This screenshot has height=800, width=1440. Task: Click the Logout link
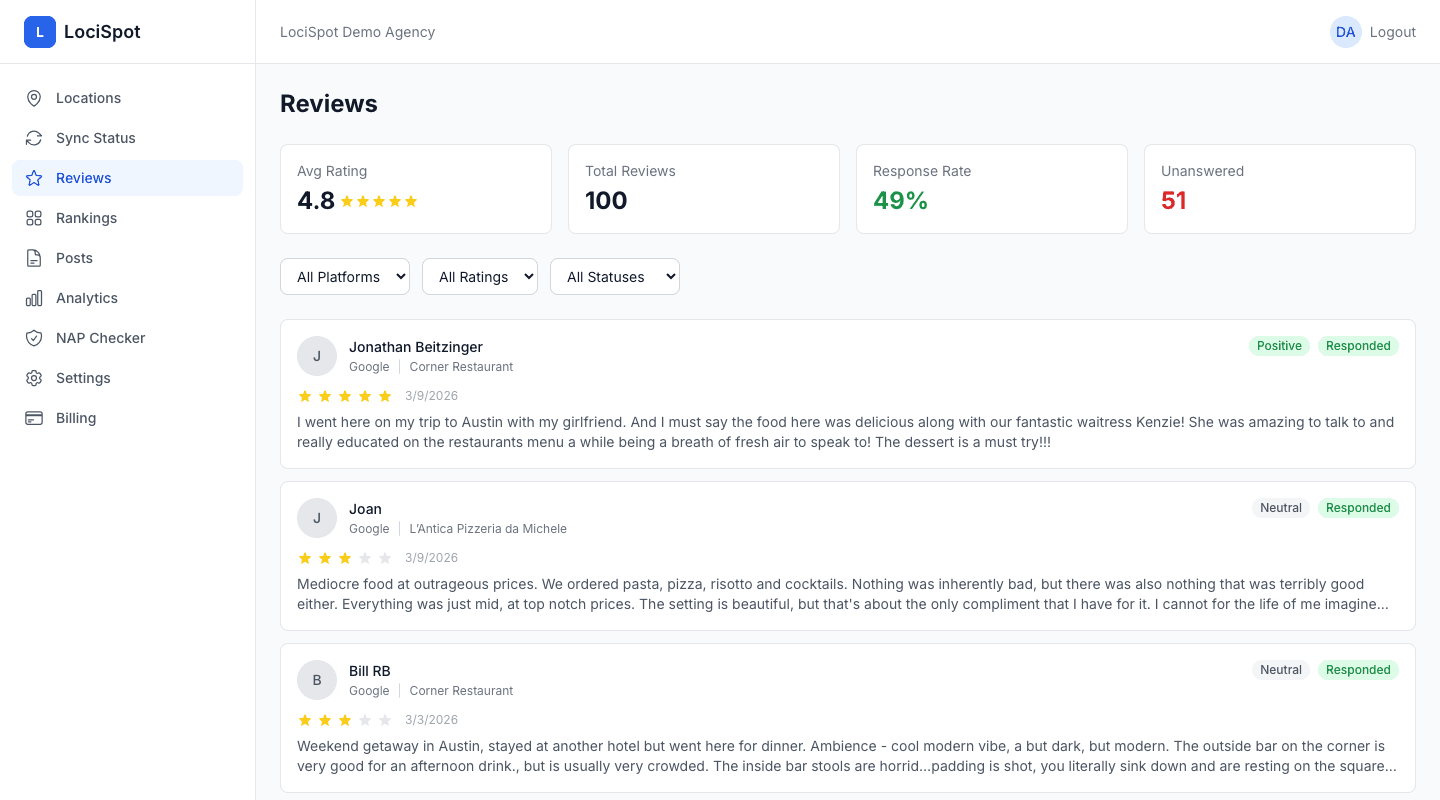point(1392,31)
